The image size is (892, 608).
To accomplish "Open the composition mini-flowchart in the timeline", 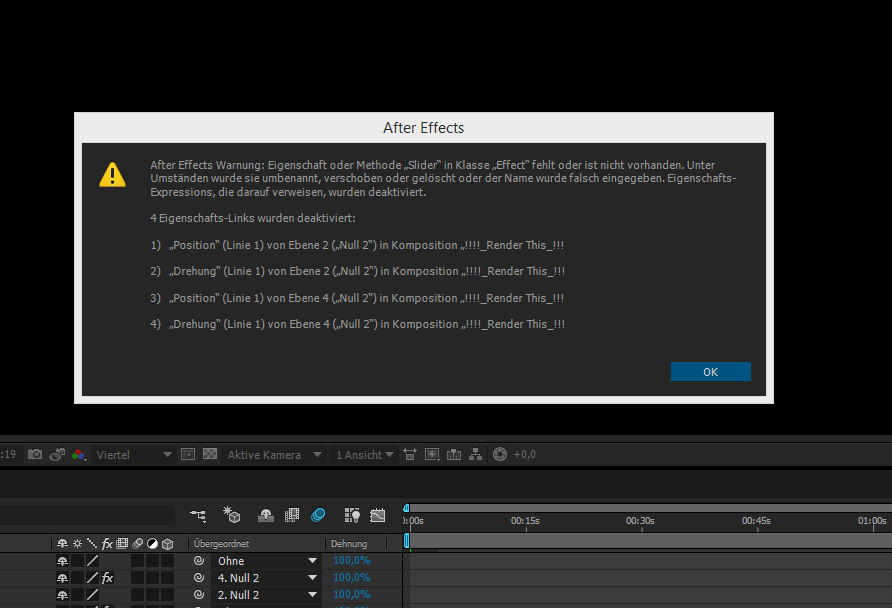I will pyautogui.click(x=198, y=515).
